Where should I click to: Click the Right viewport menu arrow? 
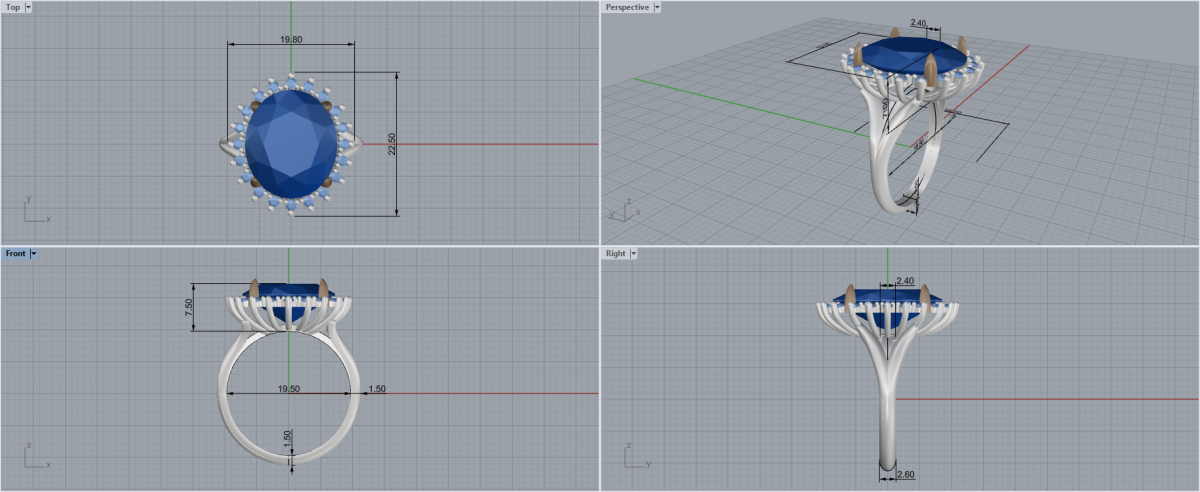click(x=634, y=254)
